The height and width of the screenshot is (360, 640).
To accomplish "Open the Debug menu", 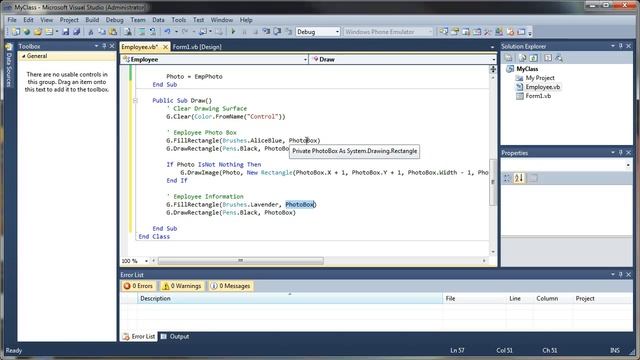I will click(114, 20).
